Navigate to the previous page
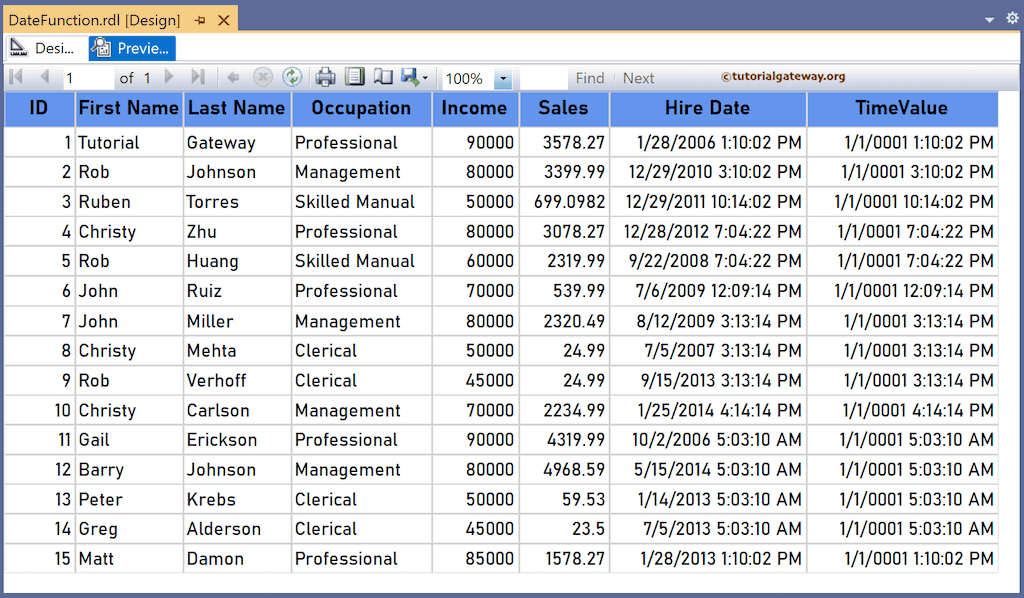Viewport: 1024px width, 598px height. [44, 77]
